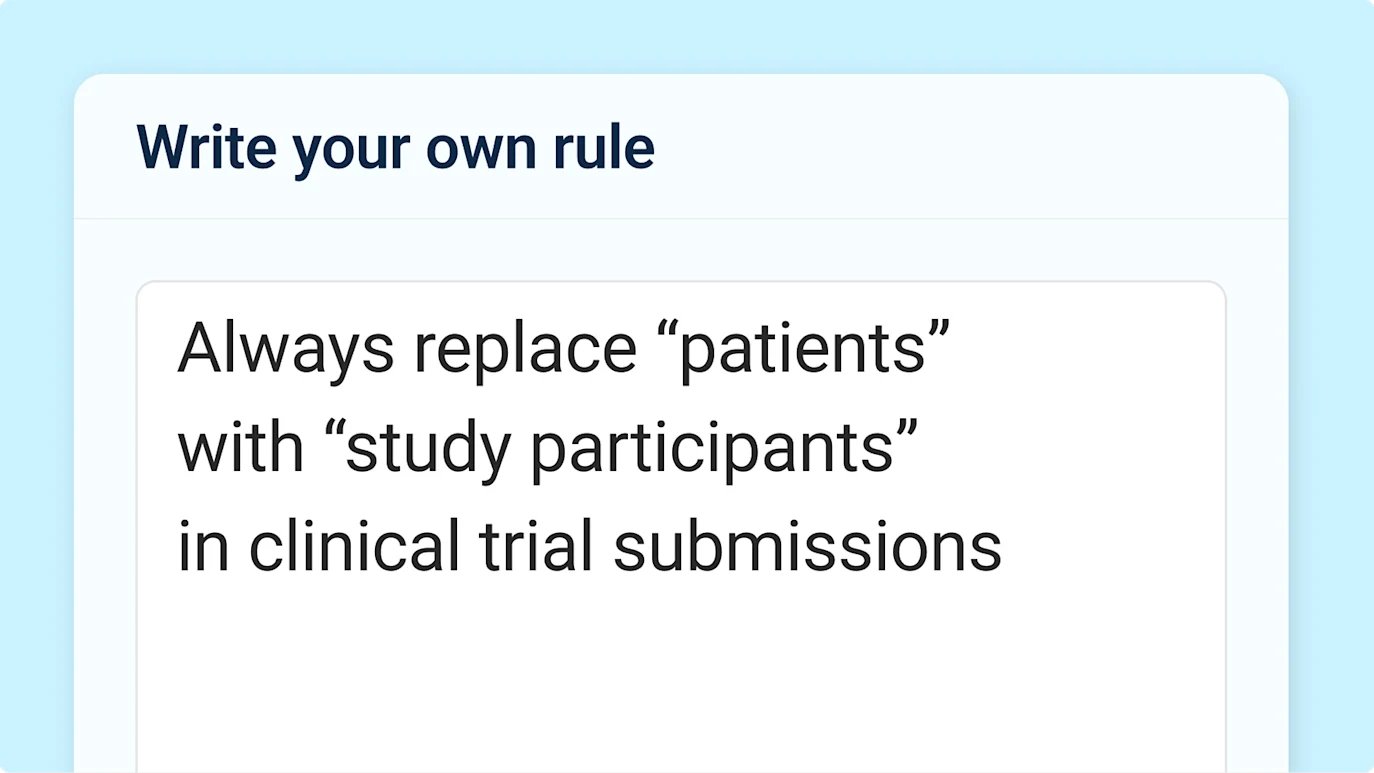Click the word "Write" in the heading
The width and height of the screenshot is (1374, 773).
click(x=206, y=148)
